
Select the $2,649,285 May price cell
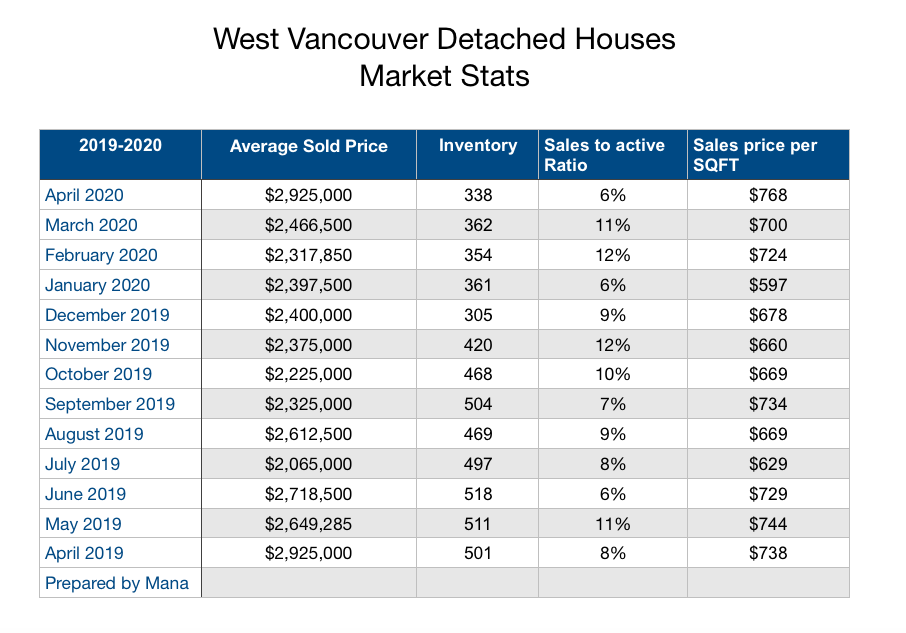click(308, 523)
